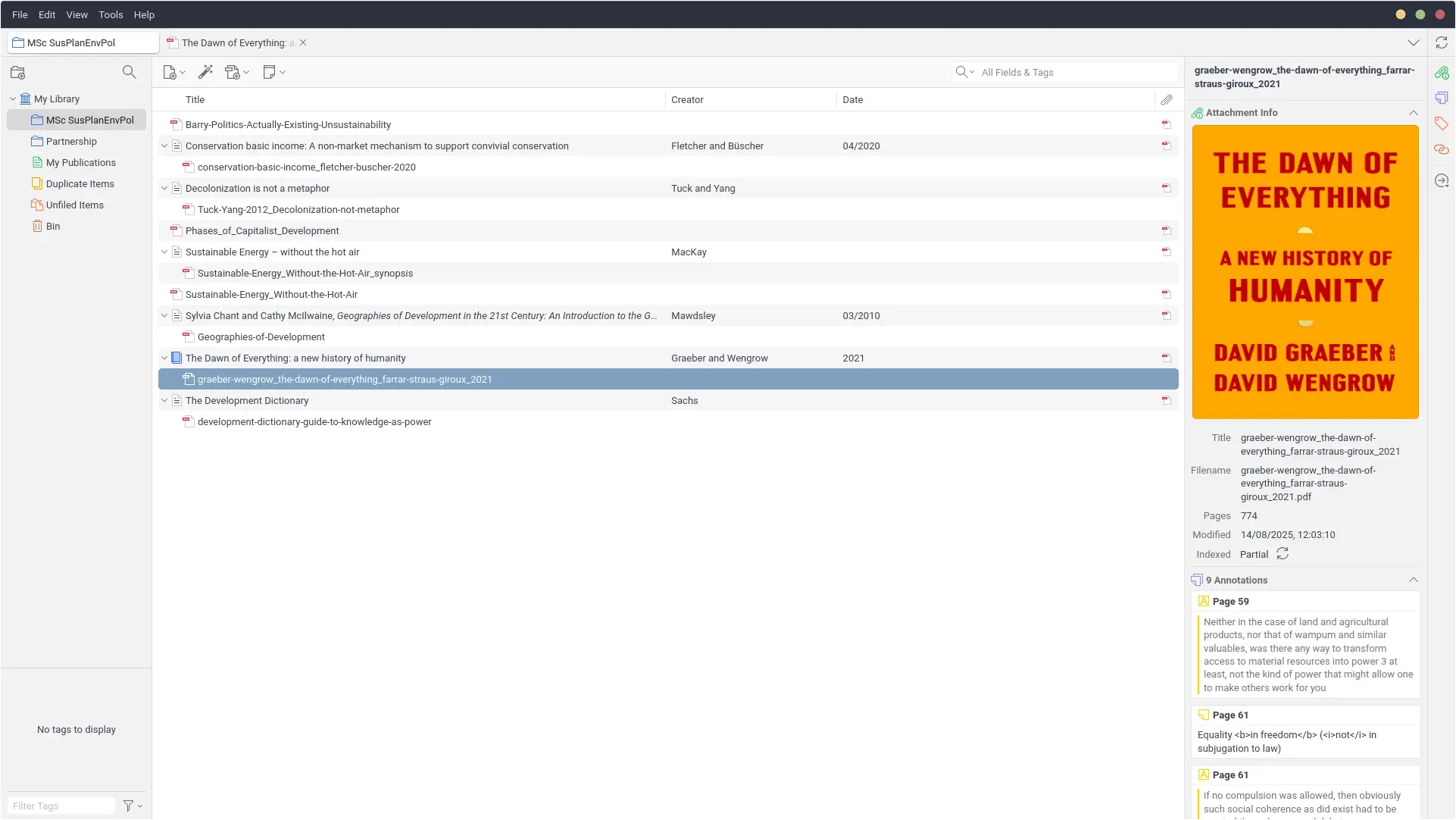Click PDF icon in Barry-Politics row attachment column
Screen dimensions: 1456x820
pos(1167,124)
